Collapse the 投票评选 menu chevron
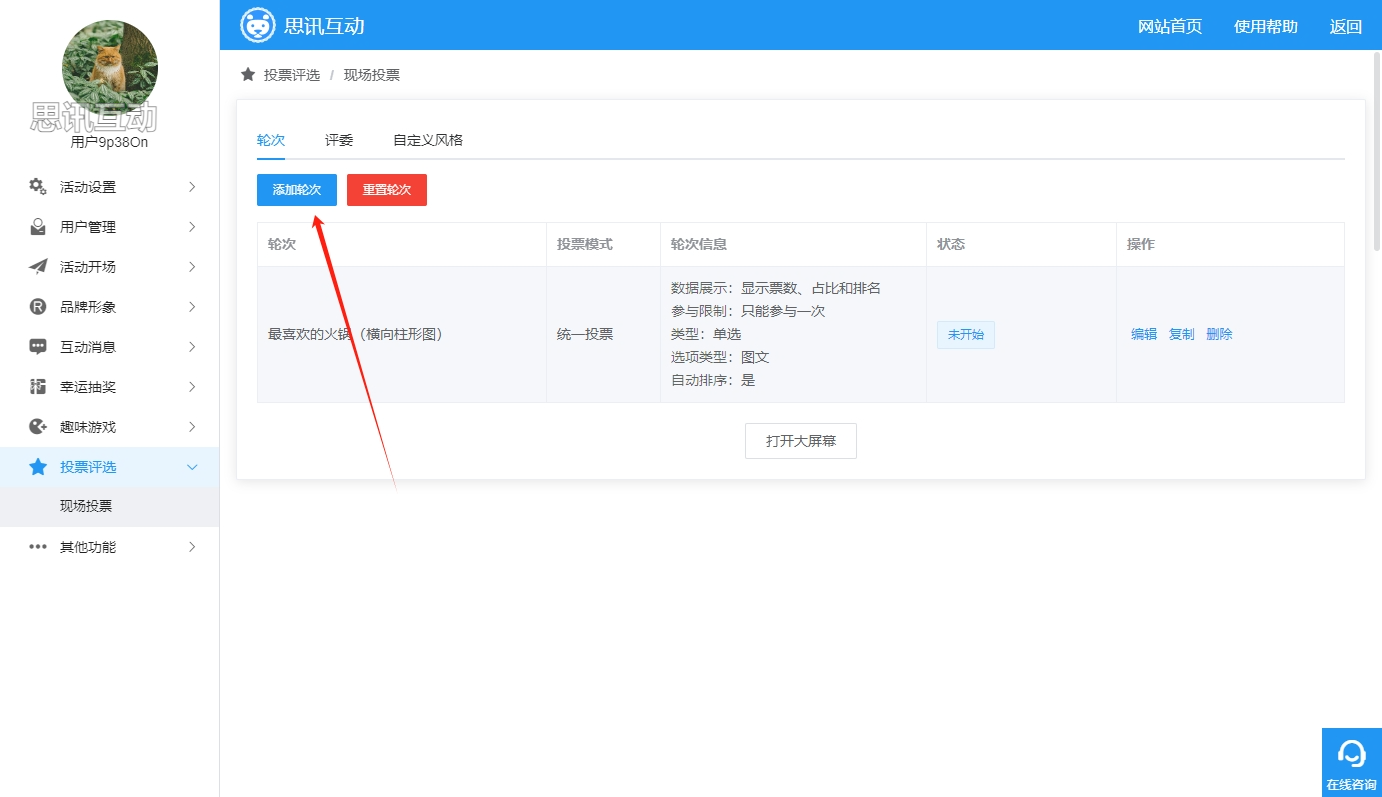The image size is (1382, 797). point(192,467)
